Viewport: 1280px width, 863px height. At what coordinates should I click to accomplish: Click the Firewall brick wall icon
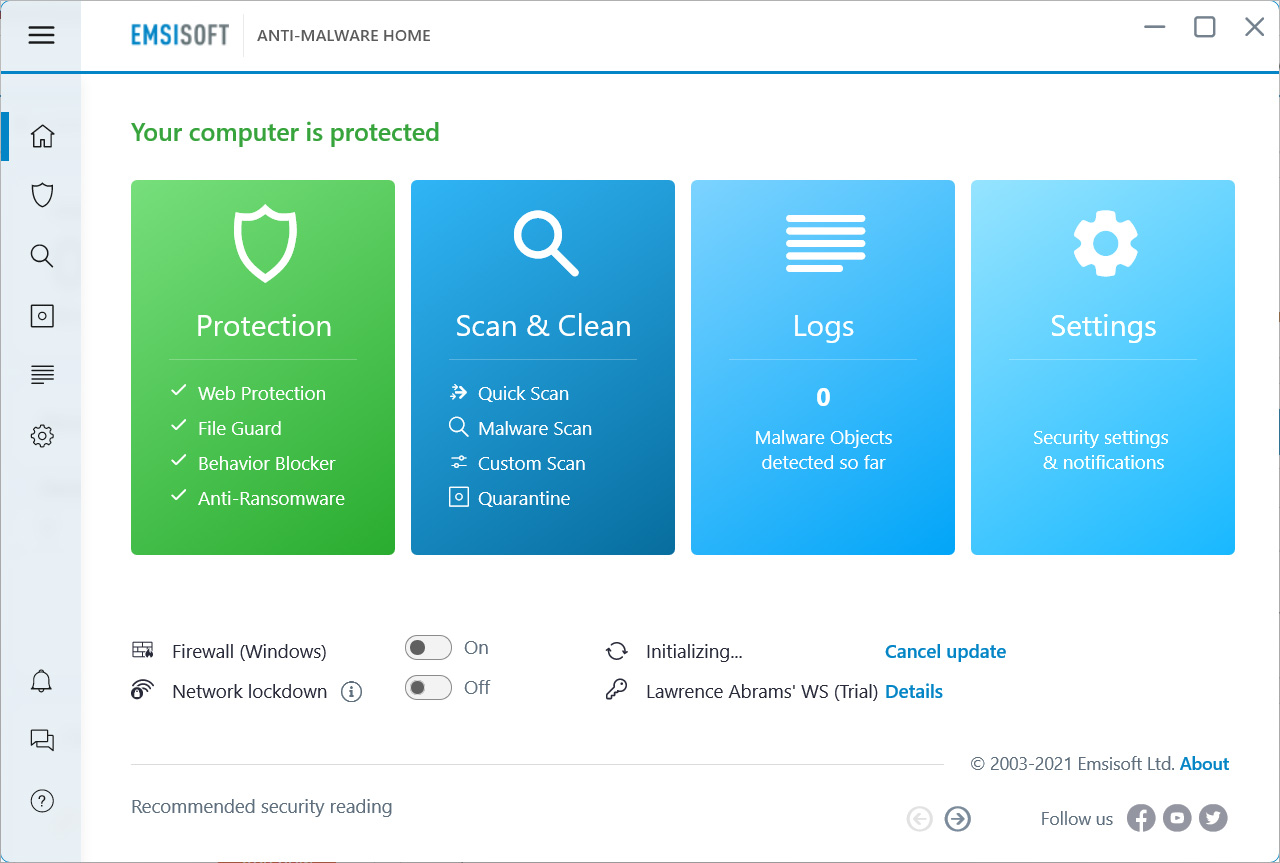coord(143,650)
